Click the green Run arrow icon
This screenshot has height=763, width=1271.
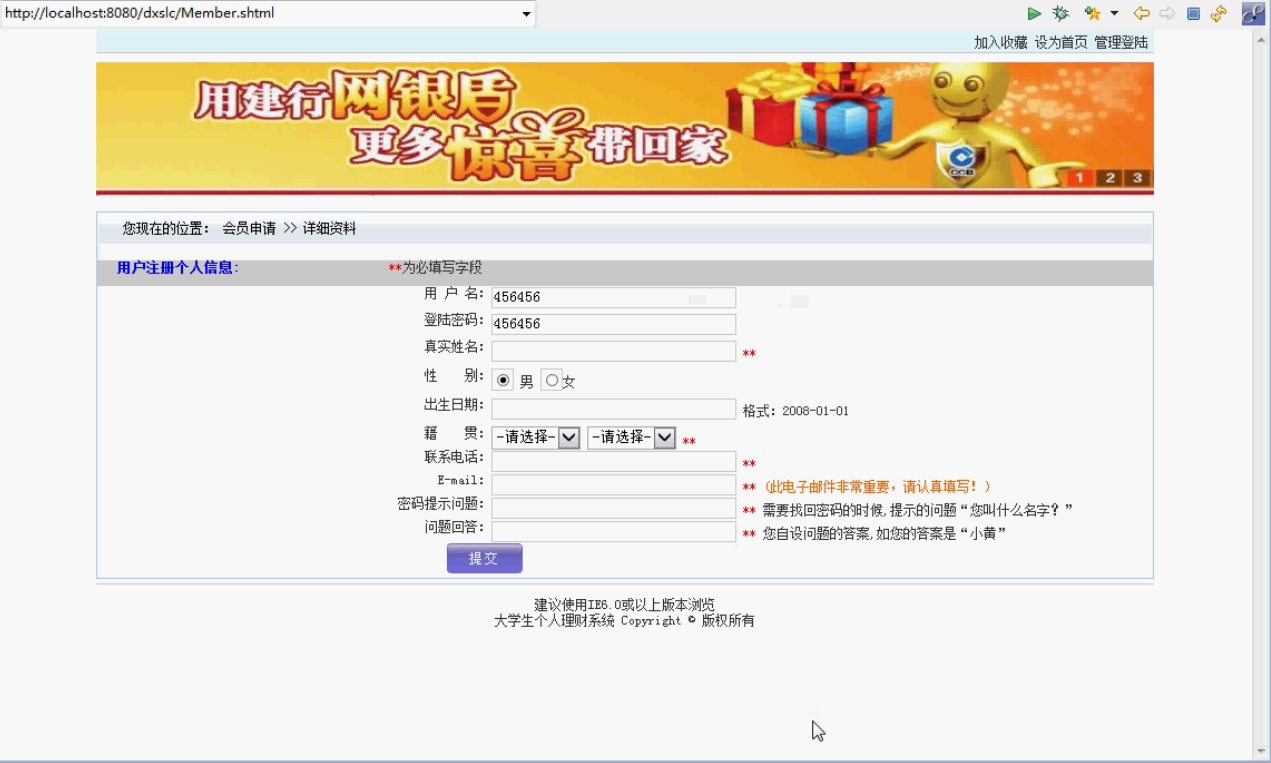tap(1034, 14)
